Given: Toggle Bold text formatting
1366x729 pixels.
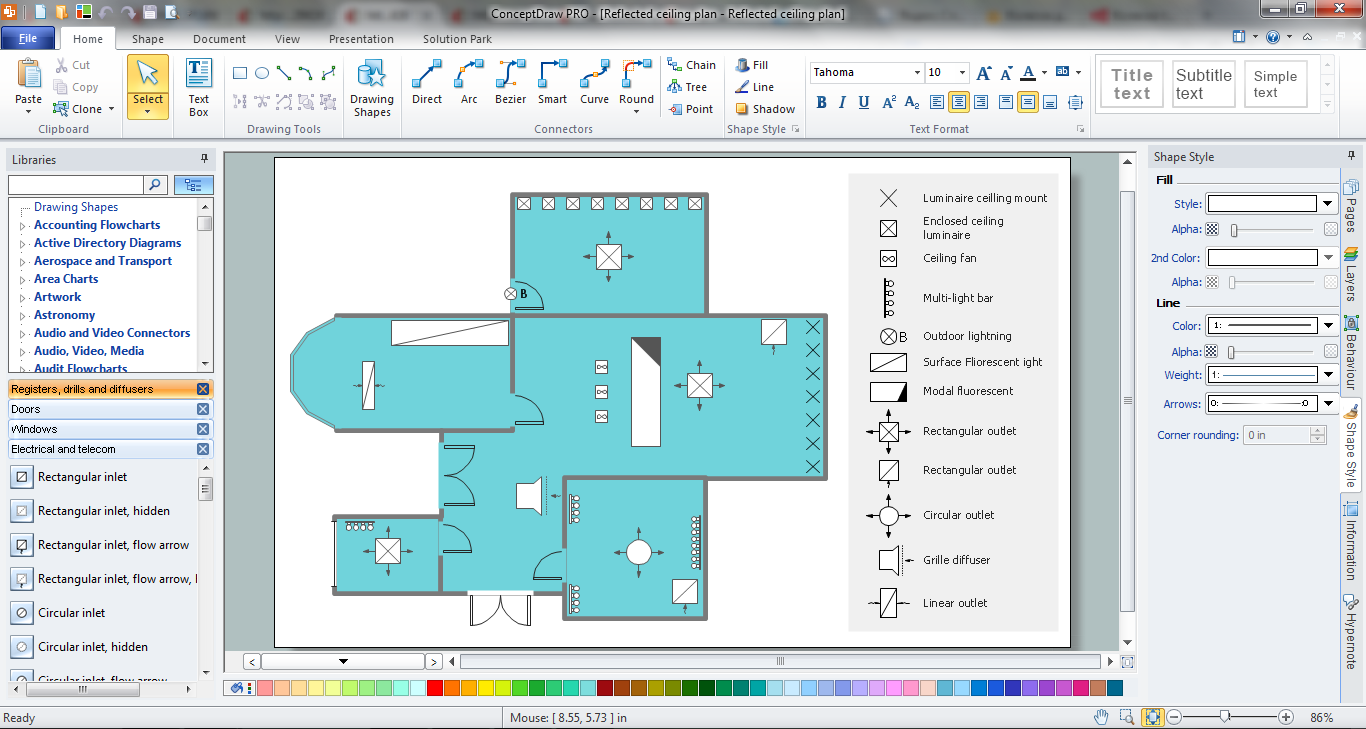Looking at the screenshot, I should point(822,102).
